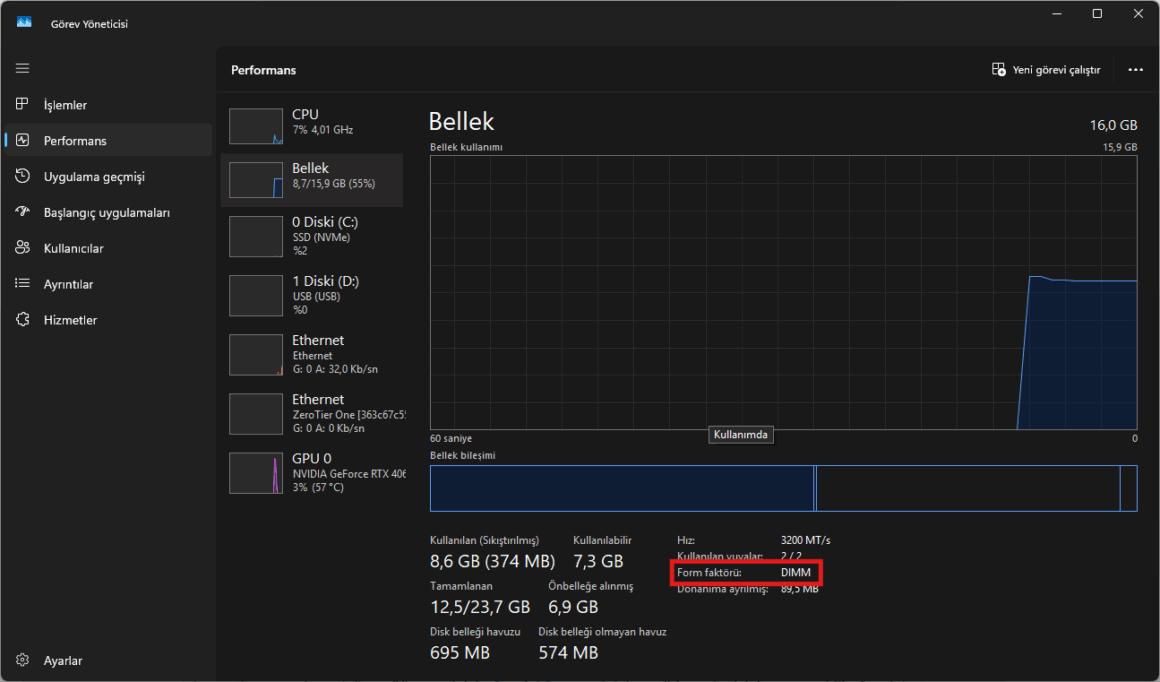
Task: Click the Kullanıcılar people icon
Action: click(x=22, y=248)
